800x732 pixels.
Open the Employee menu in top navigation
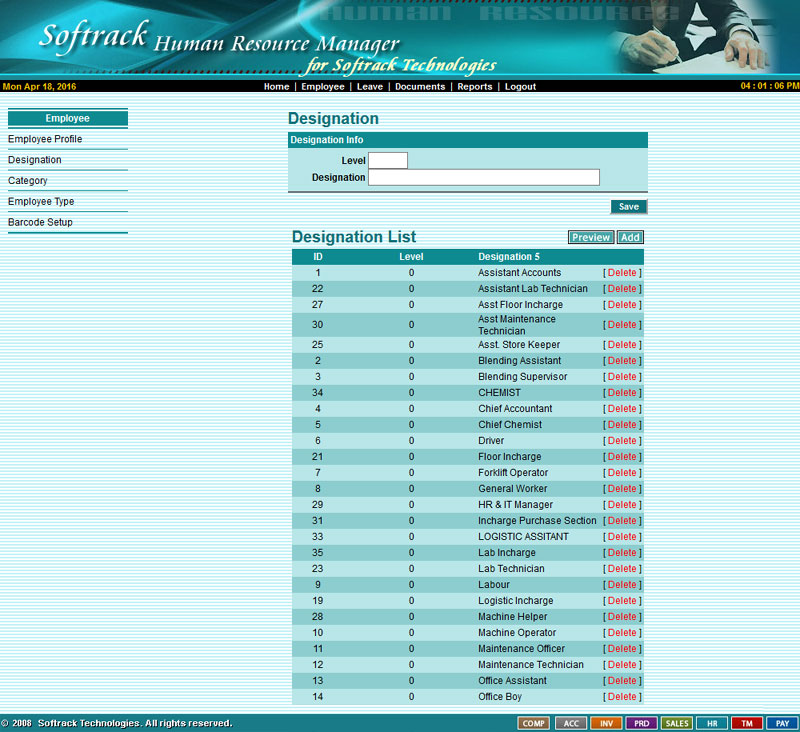(x=323, y=87)
